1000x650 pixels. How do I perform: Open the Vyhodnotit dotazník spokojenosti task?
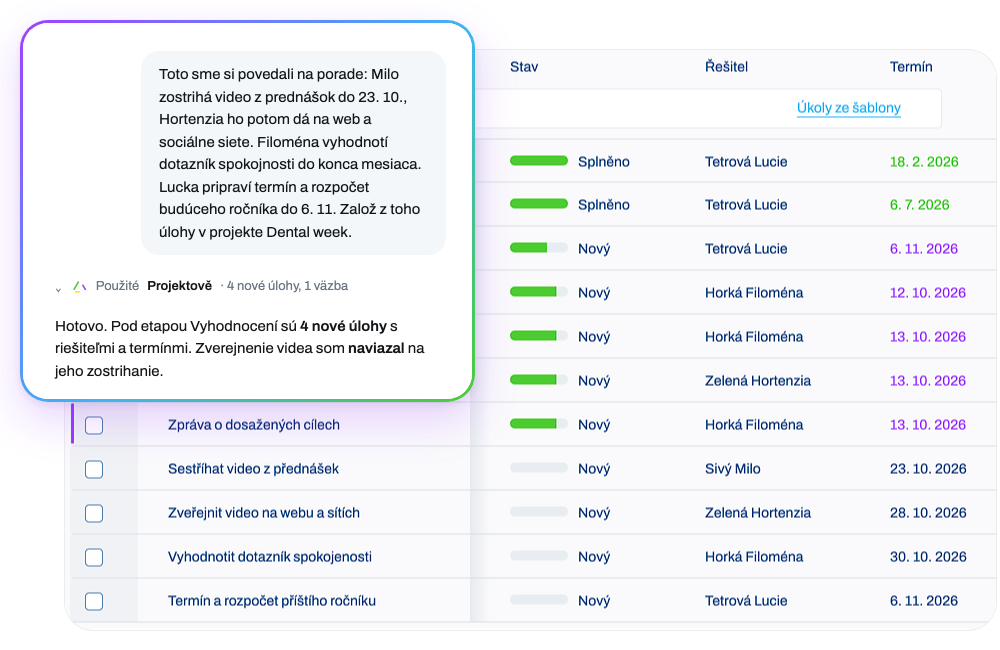pyautogui.click(x=270, y=557)
